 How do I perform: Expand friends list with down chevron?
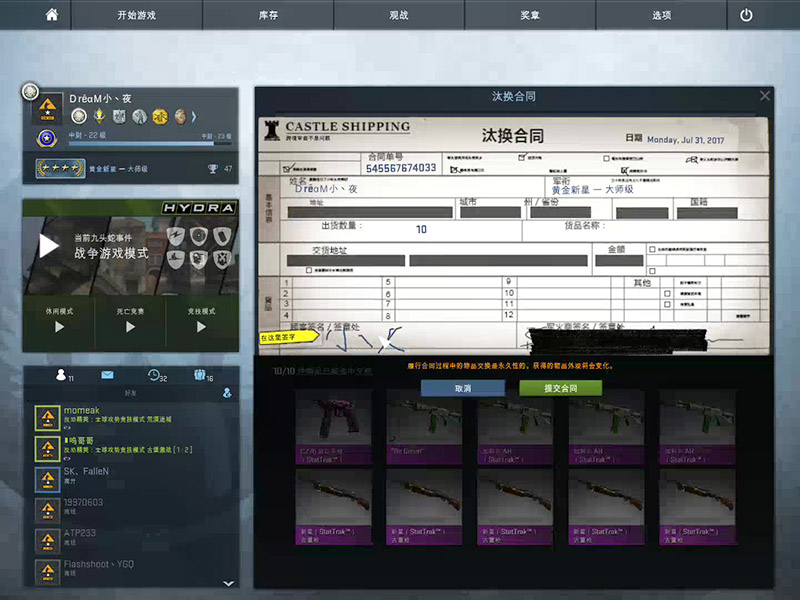pyautogui.click(x=229, y=583)
